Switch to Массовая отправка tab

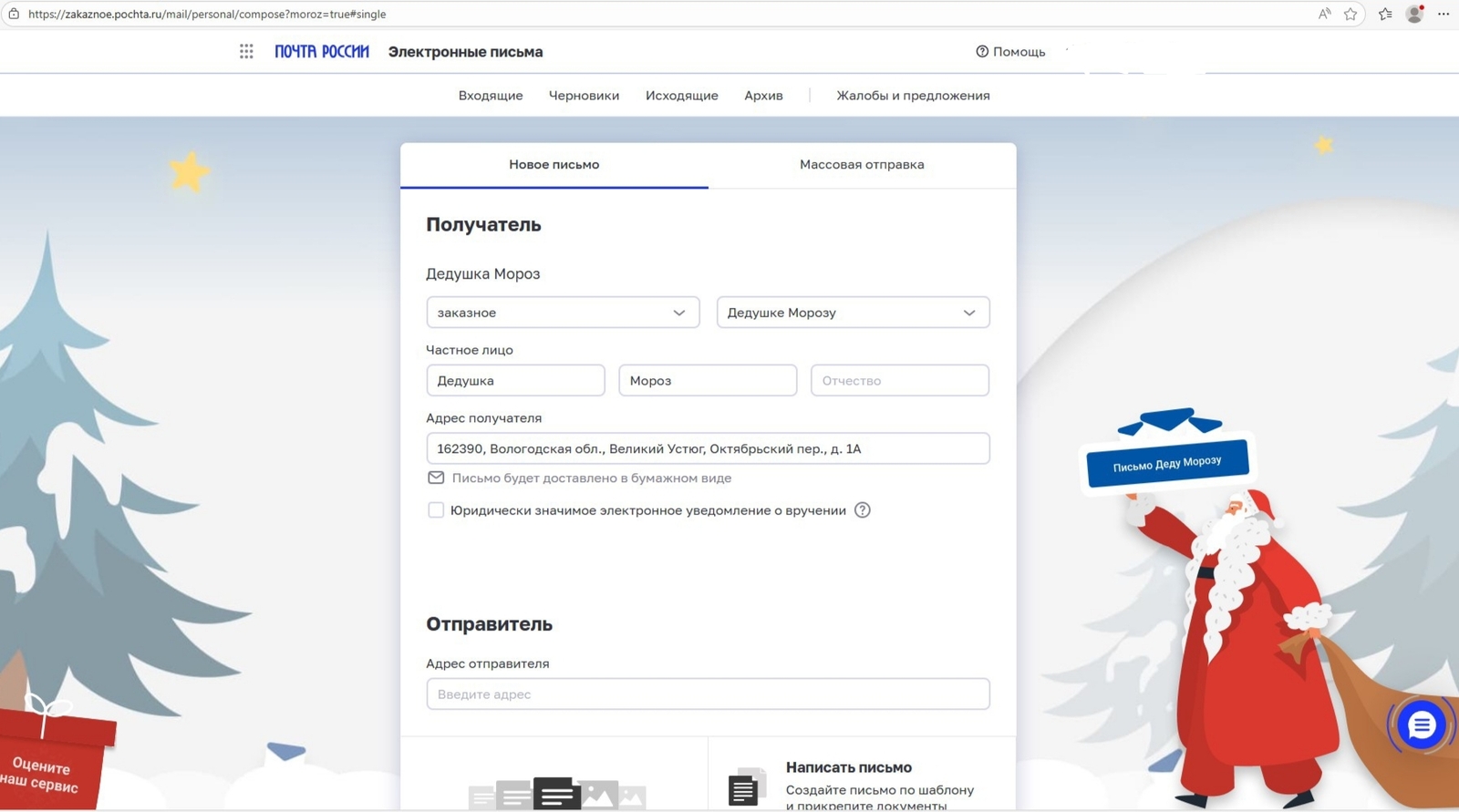[x=862, y=165]
